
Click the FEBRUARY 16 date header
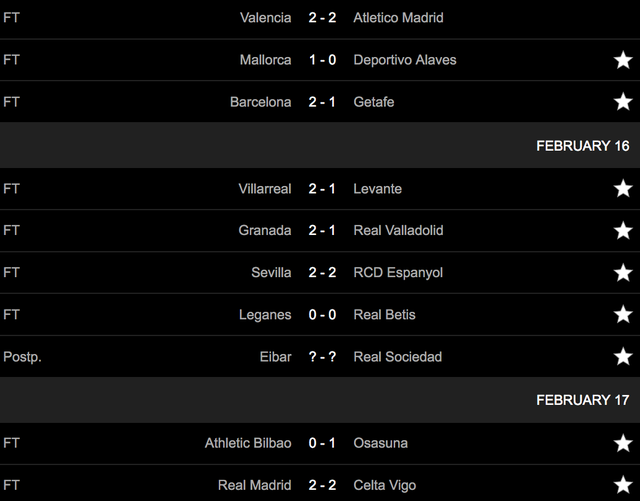point(582,146)
